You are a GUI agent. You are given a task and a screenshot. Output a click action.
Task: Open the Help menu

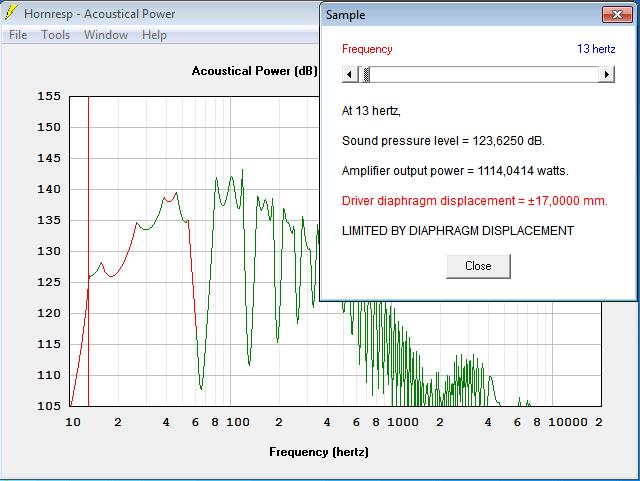pos(154,35)
